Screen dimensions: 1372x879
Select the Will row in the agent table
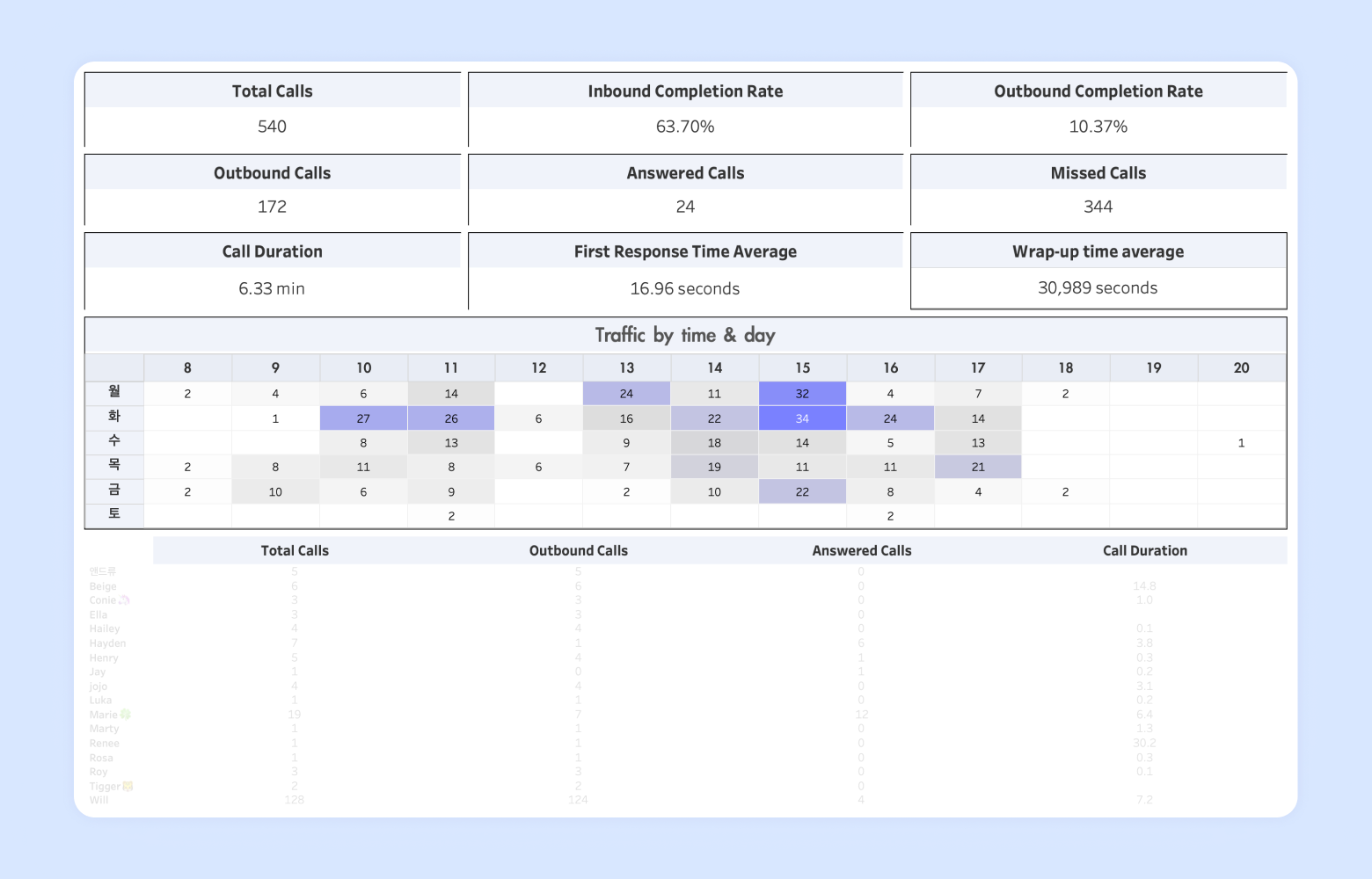tap(99, 800)
